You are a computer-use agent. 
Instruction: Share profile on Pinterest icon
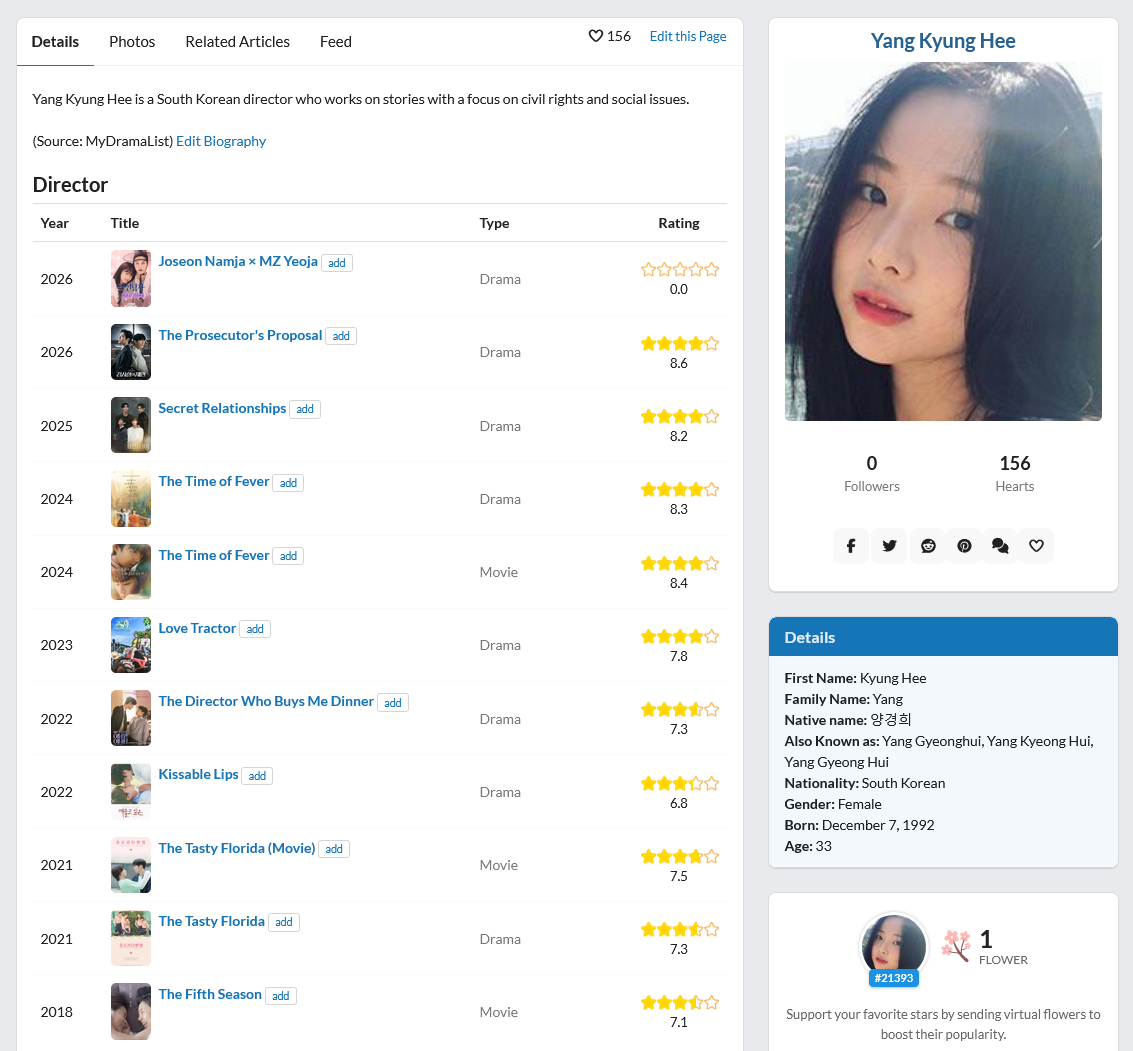pyautogui.click(x=964, y=546)
